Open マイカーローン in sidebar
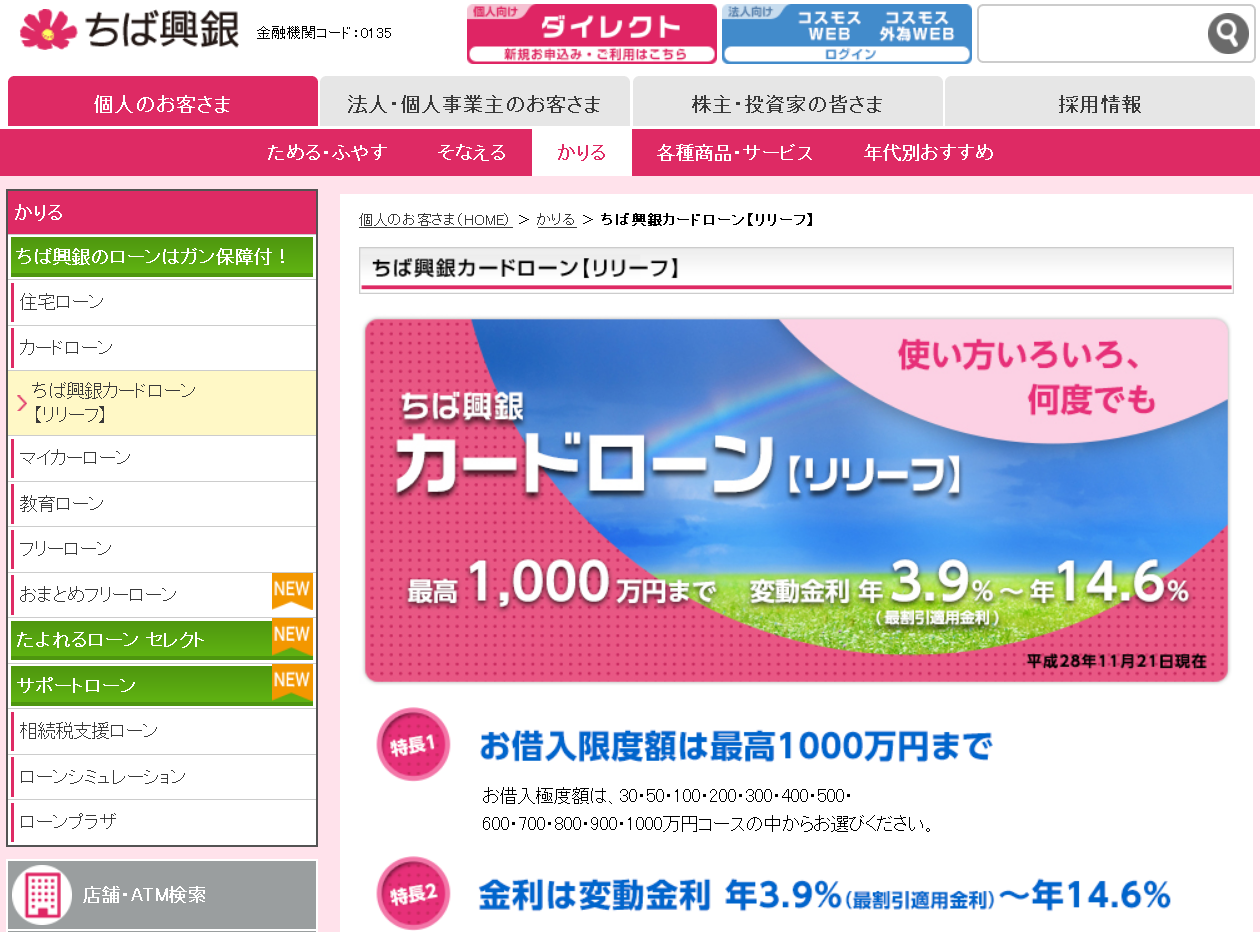Viewport: 1260px width, 932px height. pyautogui.click(x=162, y=458)
